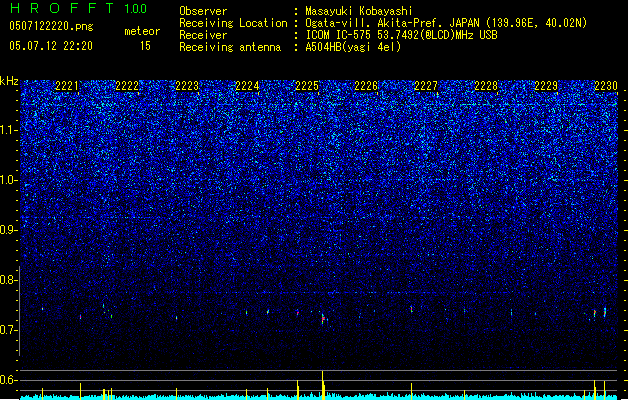This screenshot has height=400, width=629.
Task: Click time marker 2227
Action: (426, 86)
